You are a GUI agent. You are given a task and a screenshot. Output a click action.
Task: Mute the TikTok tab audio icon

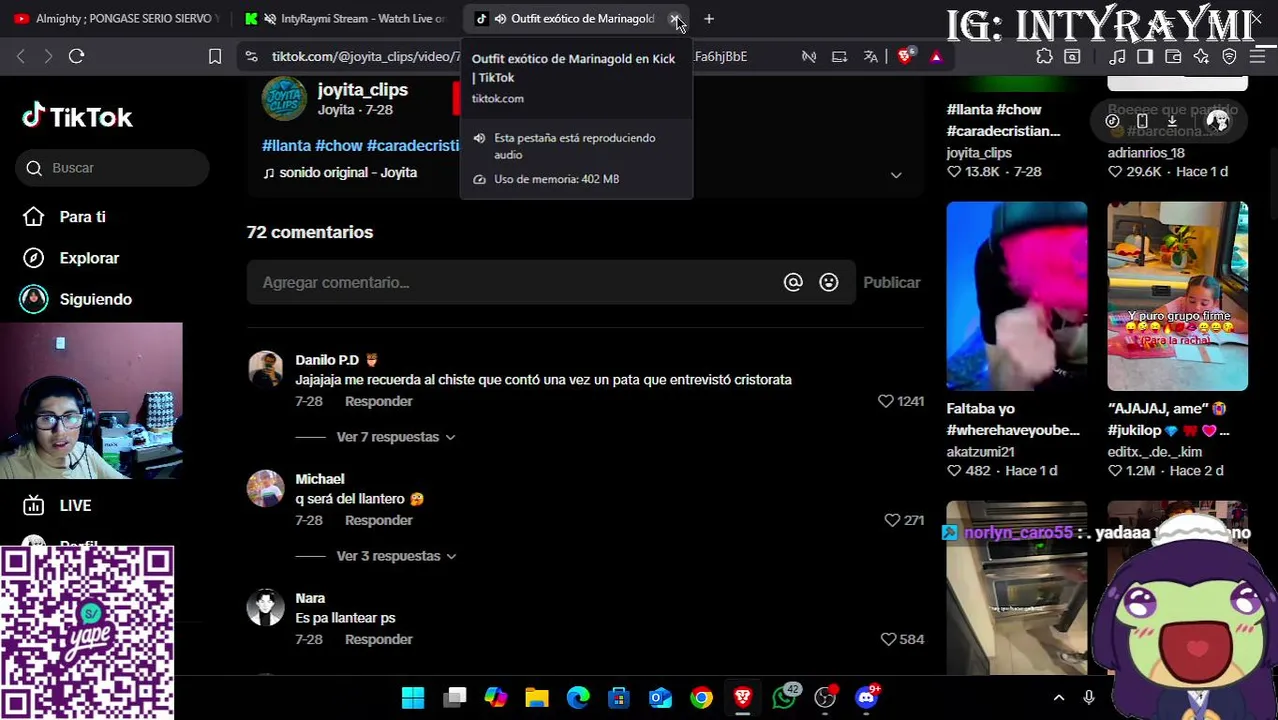pyautogui.click(x=500, y=19)
